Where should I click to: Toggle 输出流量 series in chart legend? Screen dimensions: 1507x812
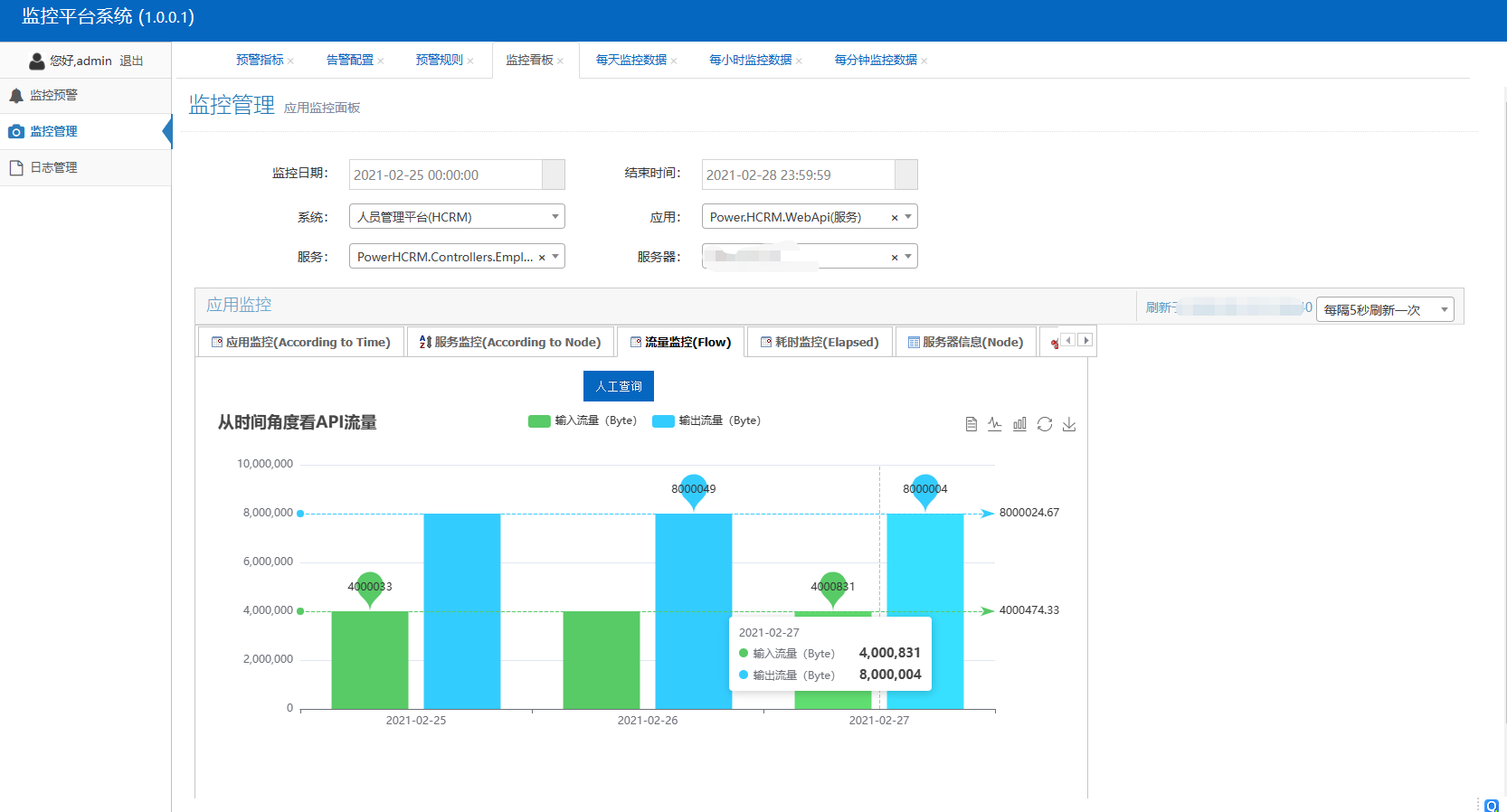(x=706, y=420)
